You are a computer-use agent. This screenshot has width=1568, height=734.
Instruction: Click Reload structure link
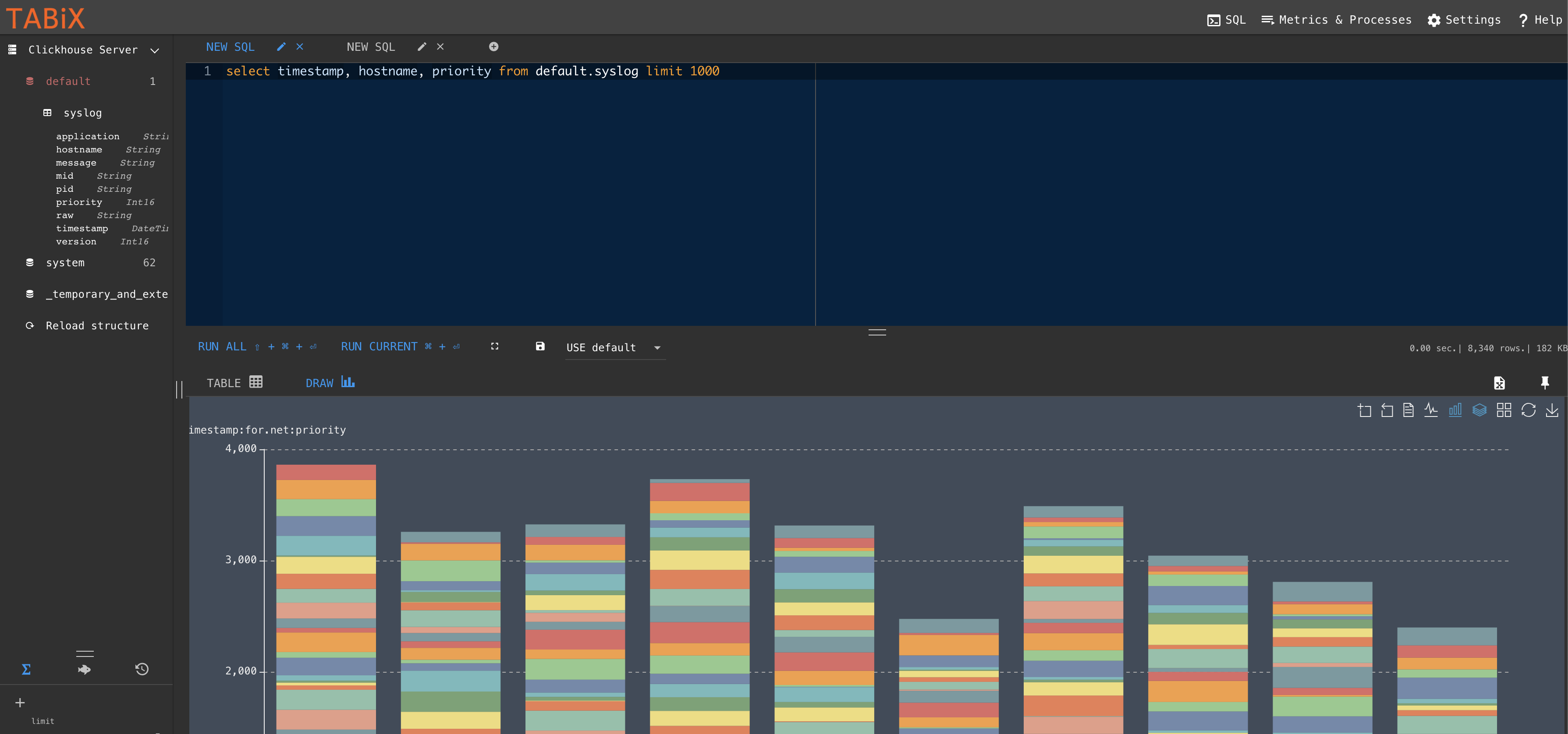[x=97, y=326]
